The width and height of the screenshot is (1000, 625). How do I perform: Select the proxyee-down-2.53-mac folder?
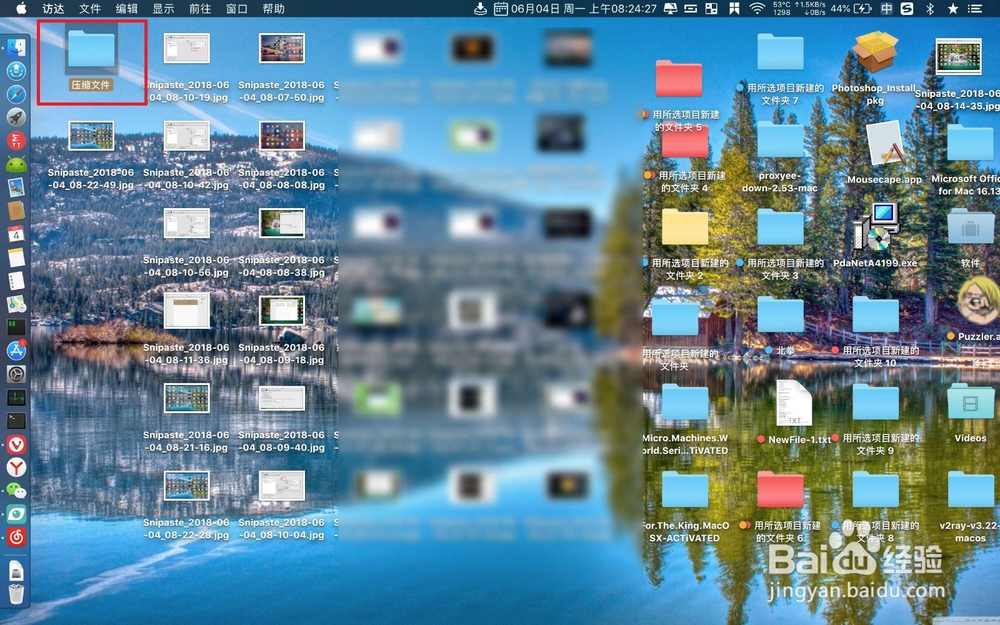780,140
